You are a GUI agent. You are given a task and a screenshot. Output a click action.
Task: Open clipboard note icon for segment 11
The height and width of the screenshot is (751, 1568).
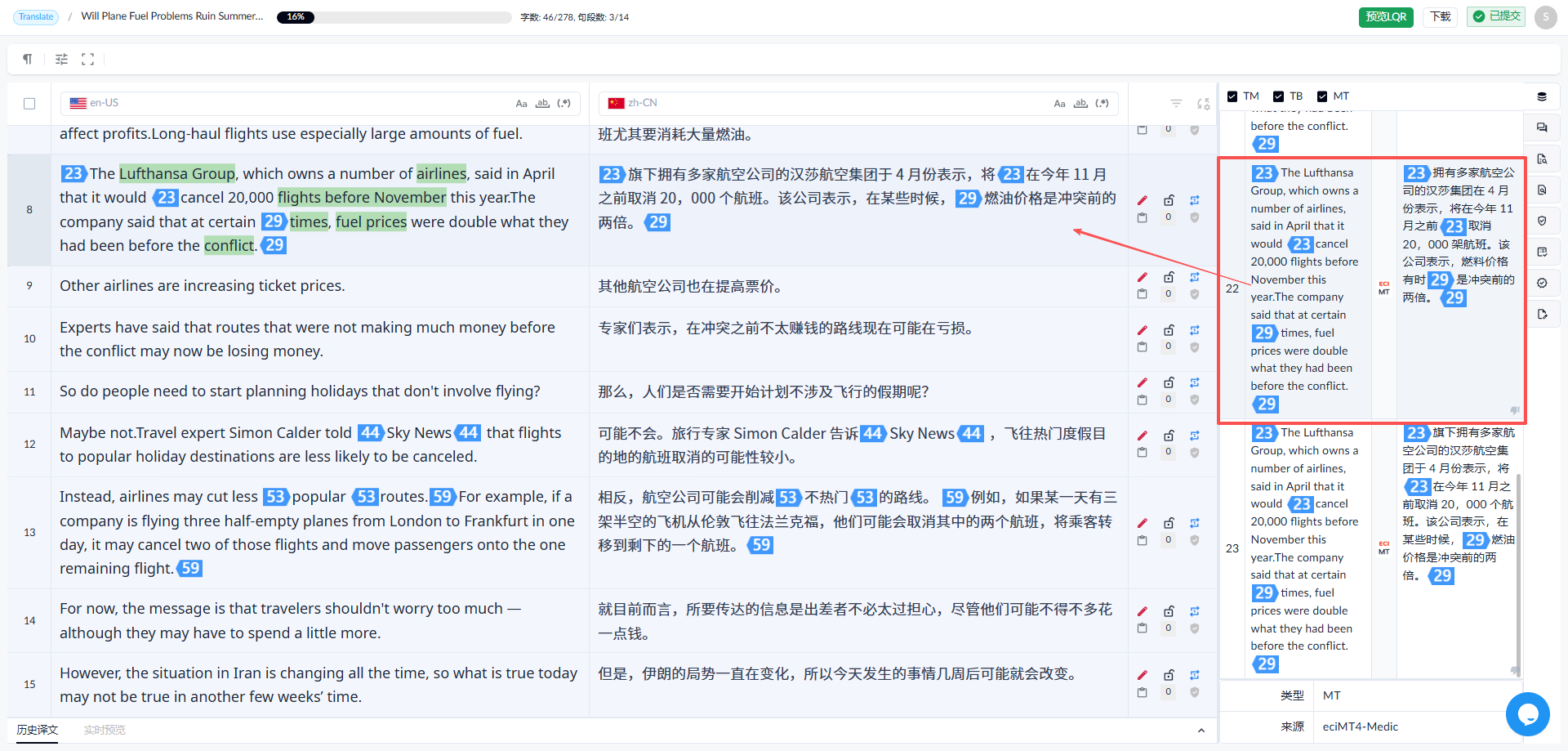[x=1143, y=400]
